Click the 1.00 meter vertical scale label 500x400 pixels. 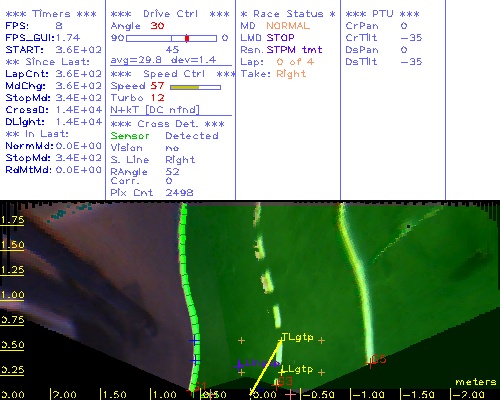[12, 295]
